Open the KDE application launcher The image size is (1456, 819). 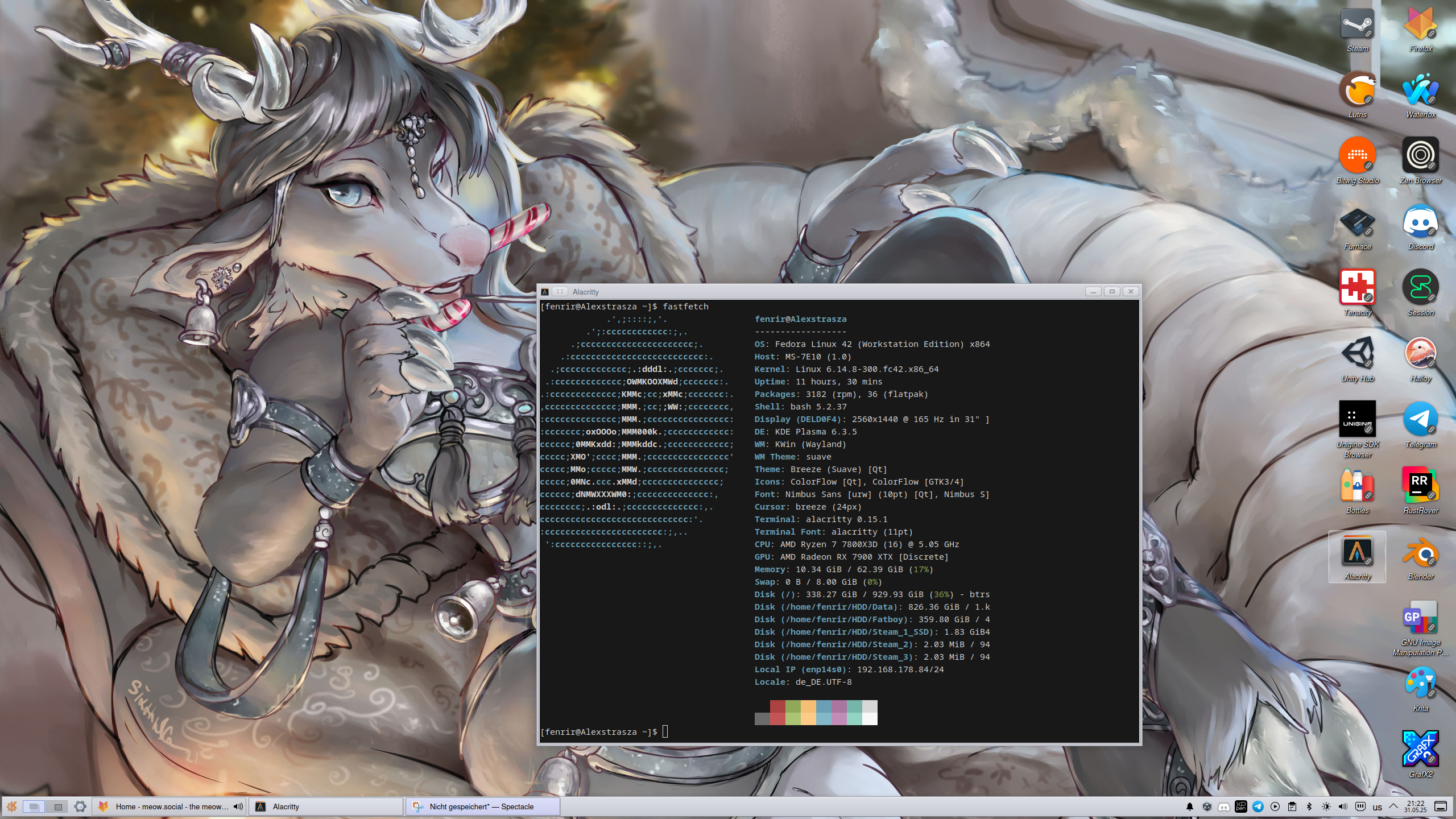11,806
